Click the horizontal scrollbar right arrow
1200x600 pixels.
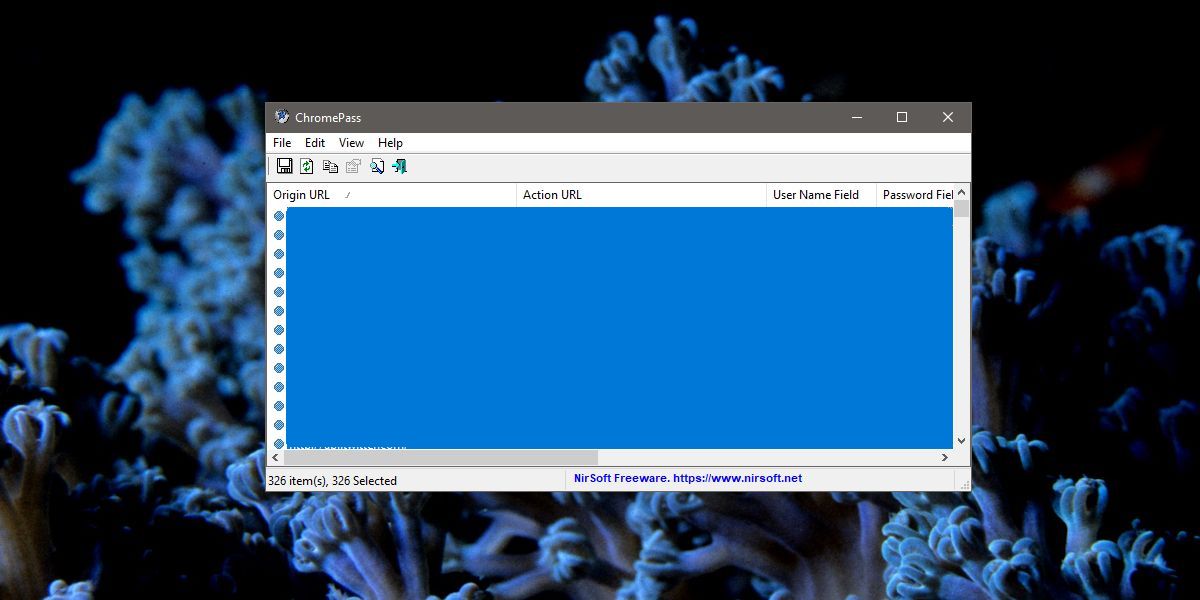[944, 457]
